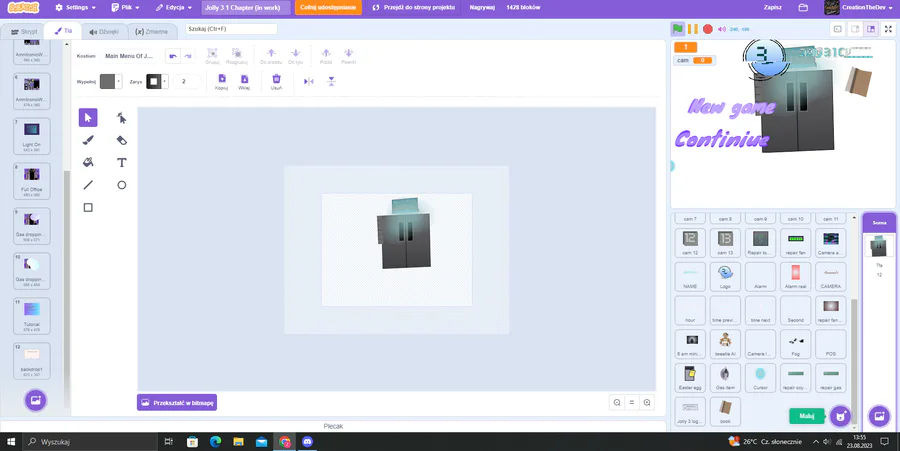Image resolution: width=900 pixels, height=451 pixels.
Task: Click the Grupuj group icon
Action: (x=212, y=56)
